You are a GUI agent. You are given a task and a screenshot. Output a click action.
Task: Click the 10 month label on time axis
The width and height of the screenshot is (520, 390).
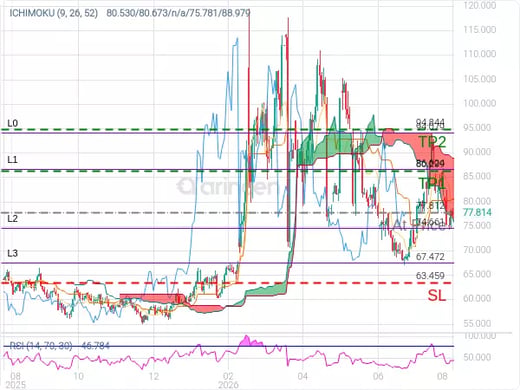(x=78, y=377)
